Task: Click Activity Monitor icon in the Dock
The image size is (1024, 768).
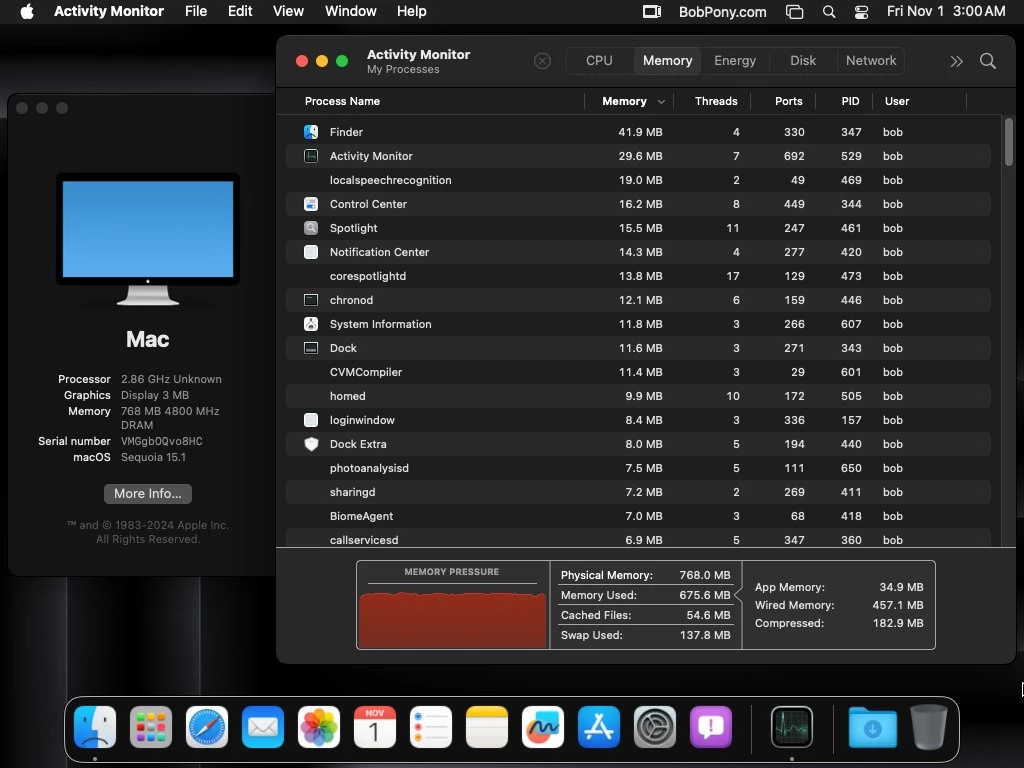Action: [x=792, y=727]
